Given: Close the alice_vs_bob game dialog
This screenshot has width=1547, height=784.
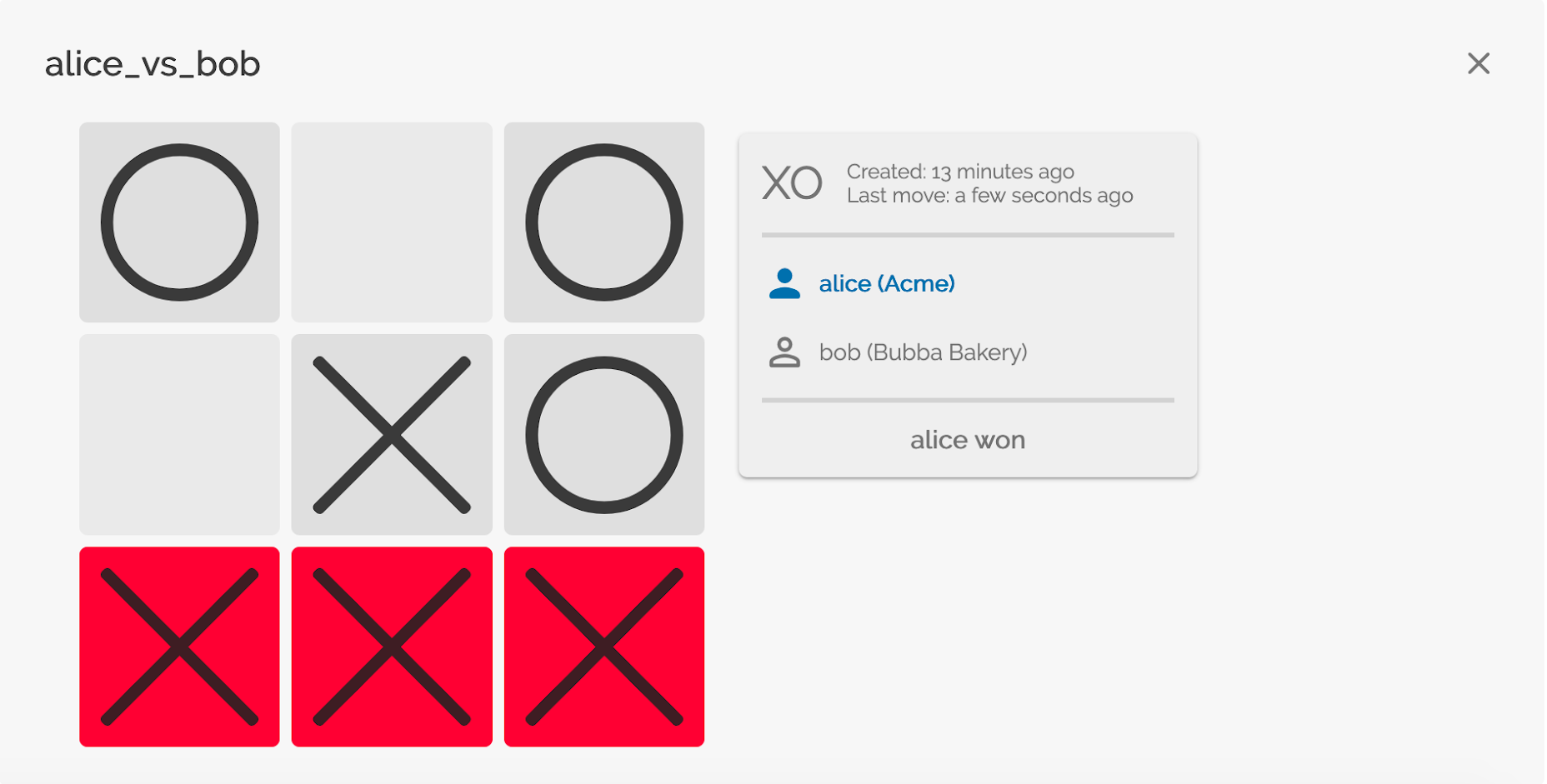Looking at the screenshot, I should pos(1479,63).
